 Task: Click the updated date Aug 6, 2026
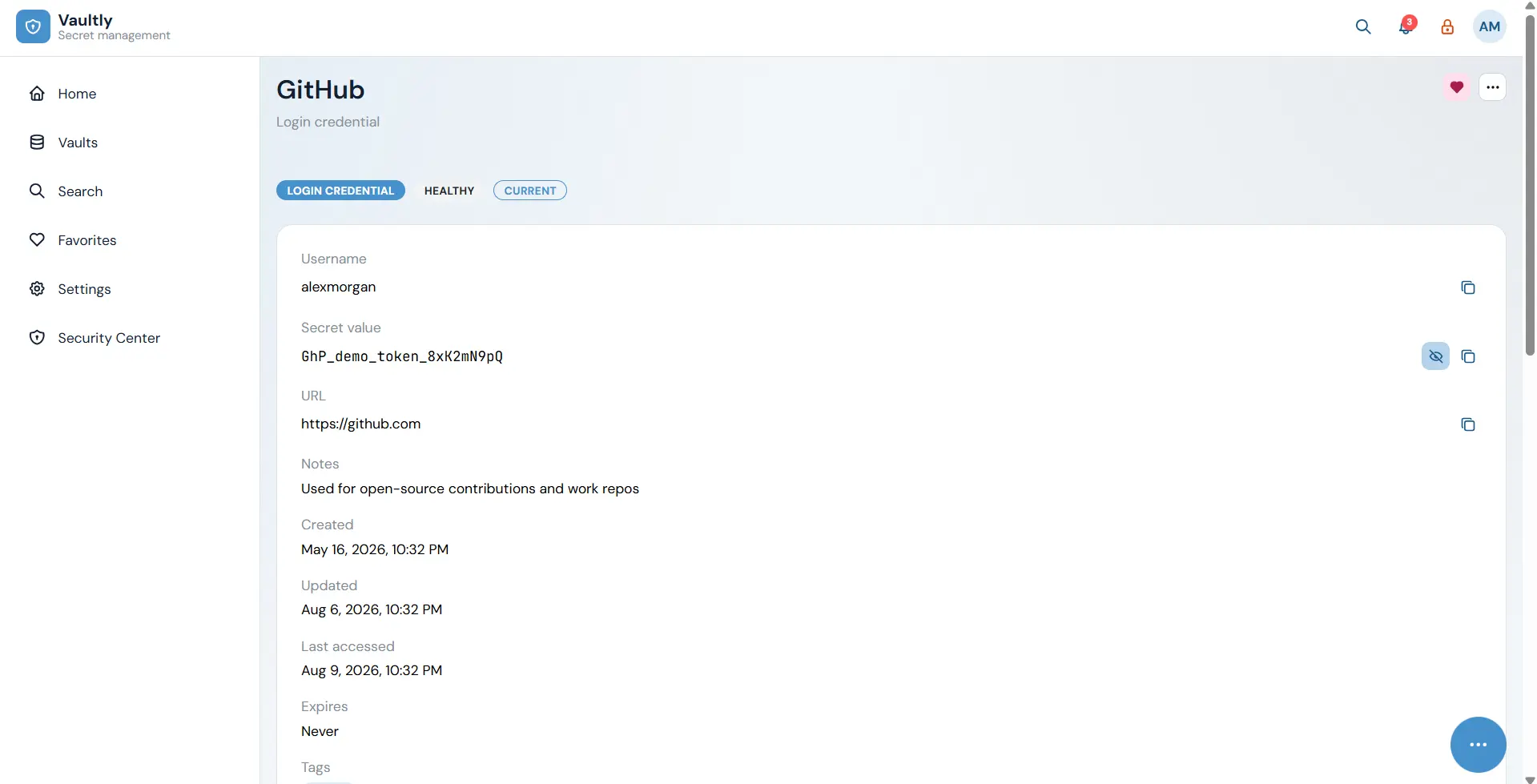click(x=372, y=609)
